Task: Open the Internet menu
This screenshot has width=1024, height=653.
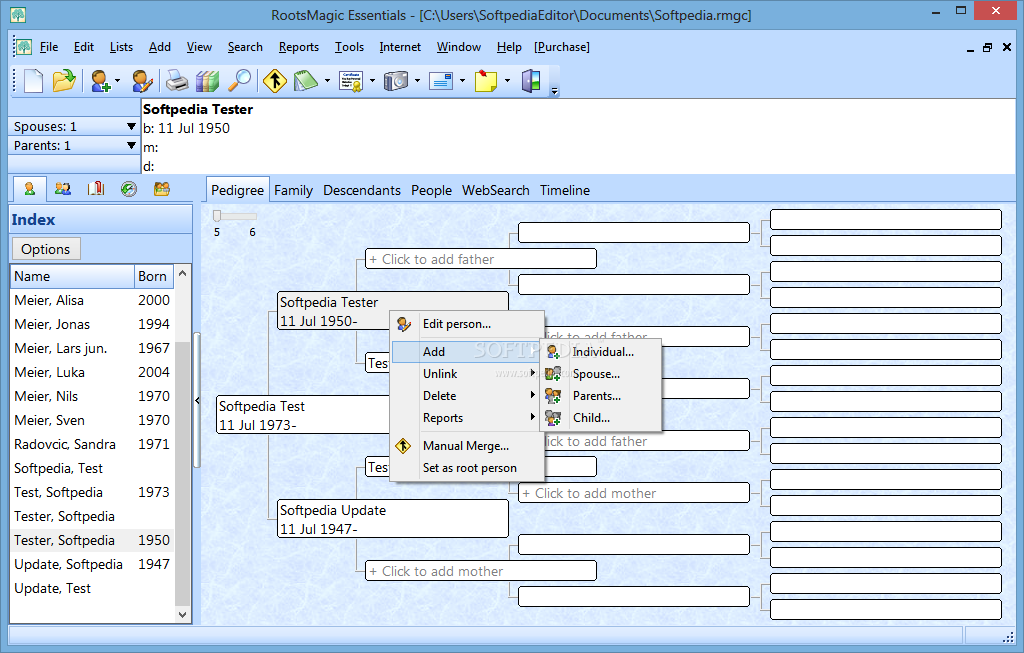Action: pyautogui.click(x=400, y=47)
